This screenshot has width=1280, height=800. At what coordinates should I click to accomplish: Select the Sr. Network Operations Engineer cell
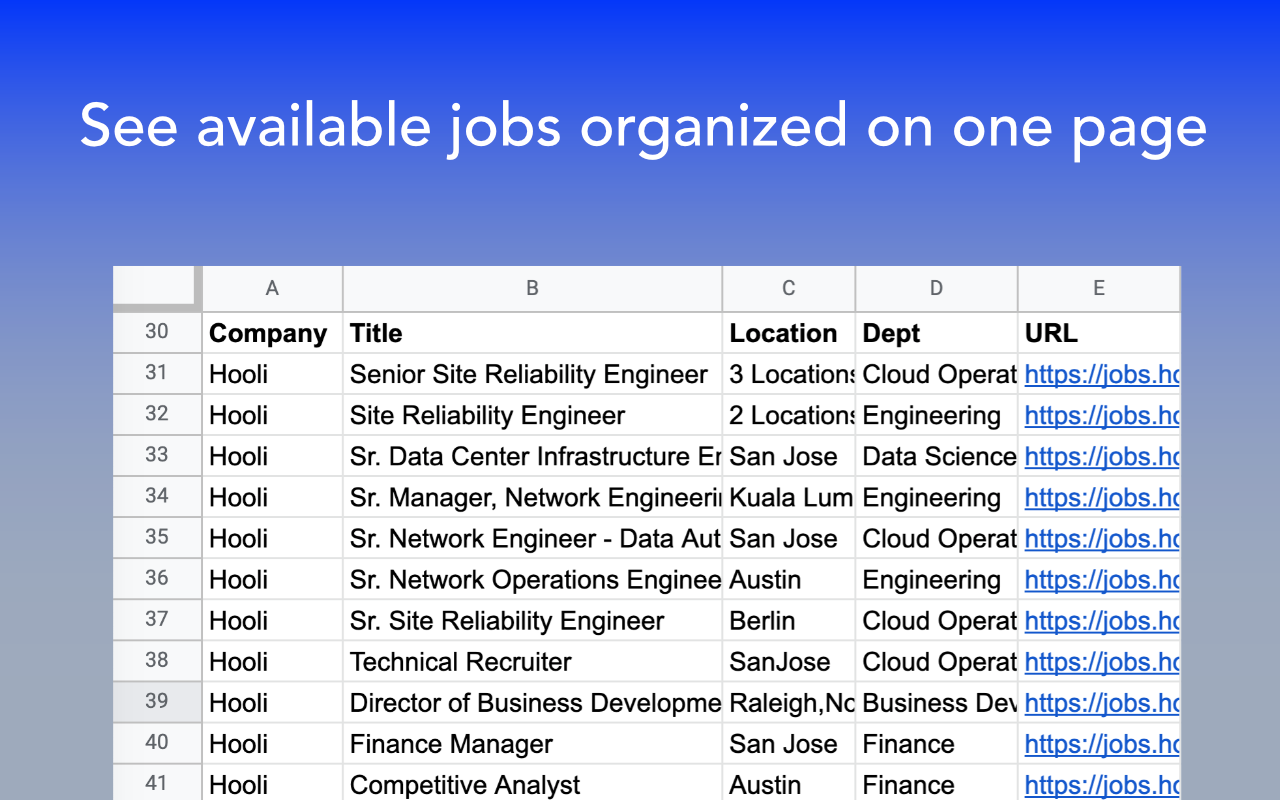click(532, 579)
